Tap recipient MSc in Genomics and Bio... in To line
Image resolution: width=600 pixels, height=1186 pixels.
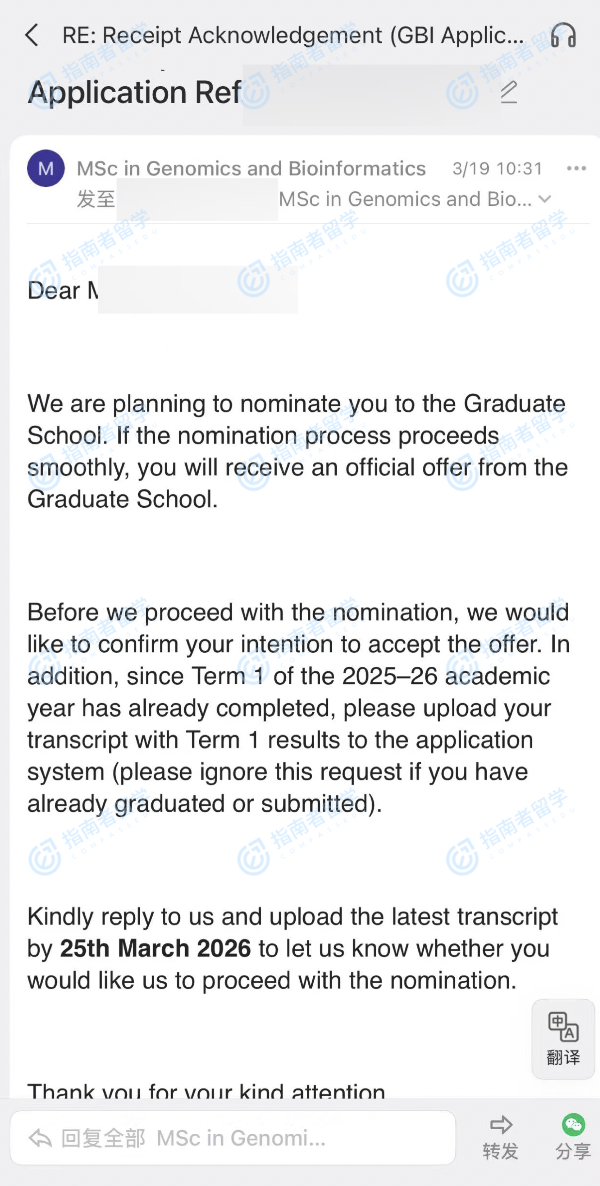click(405, 199)
